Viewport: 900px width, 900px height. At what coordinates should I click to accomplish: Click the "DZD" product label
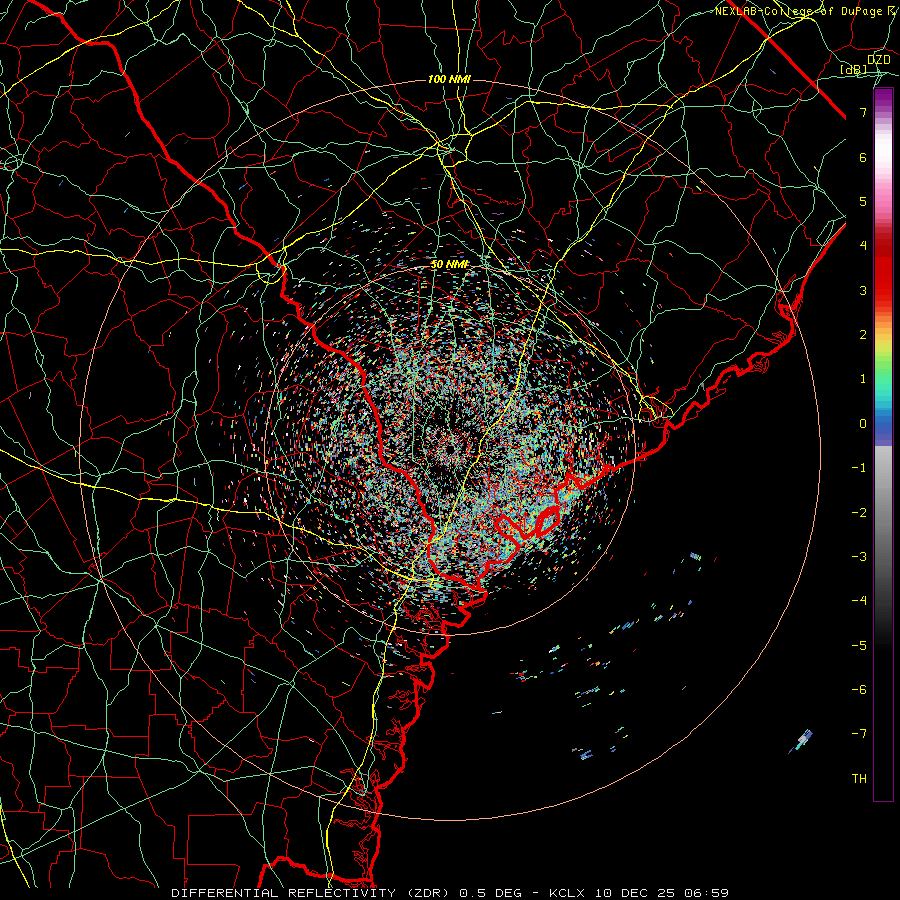879,60
